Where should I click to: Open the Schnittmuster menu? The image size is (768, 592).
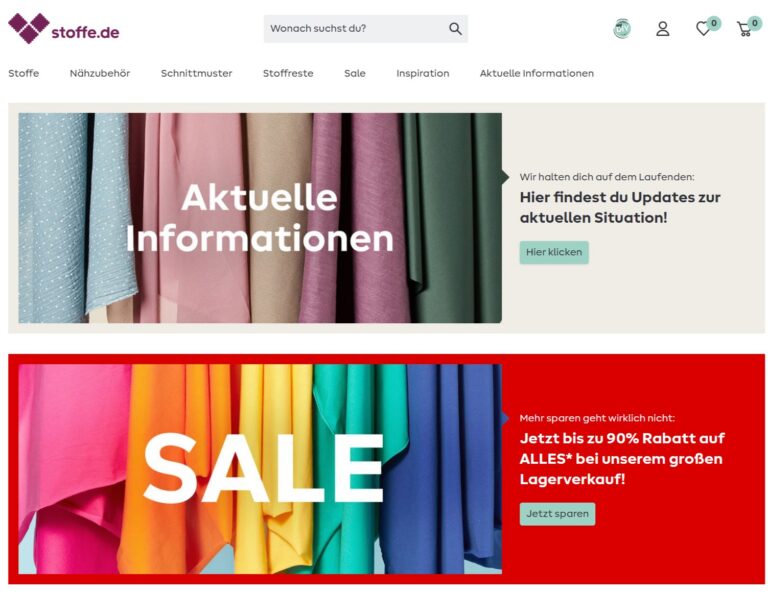pos(196,73)
